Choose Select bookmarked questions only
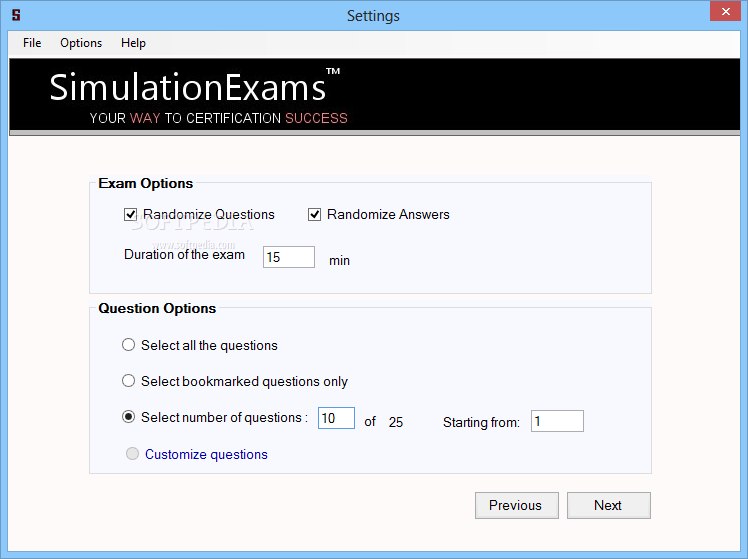 click(128, 381)
